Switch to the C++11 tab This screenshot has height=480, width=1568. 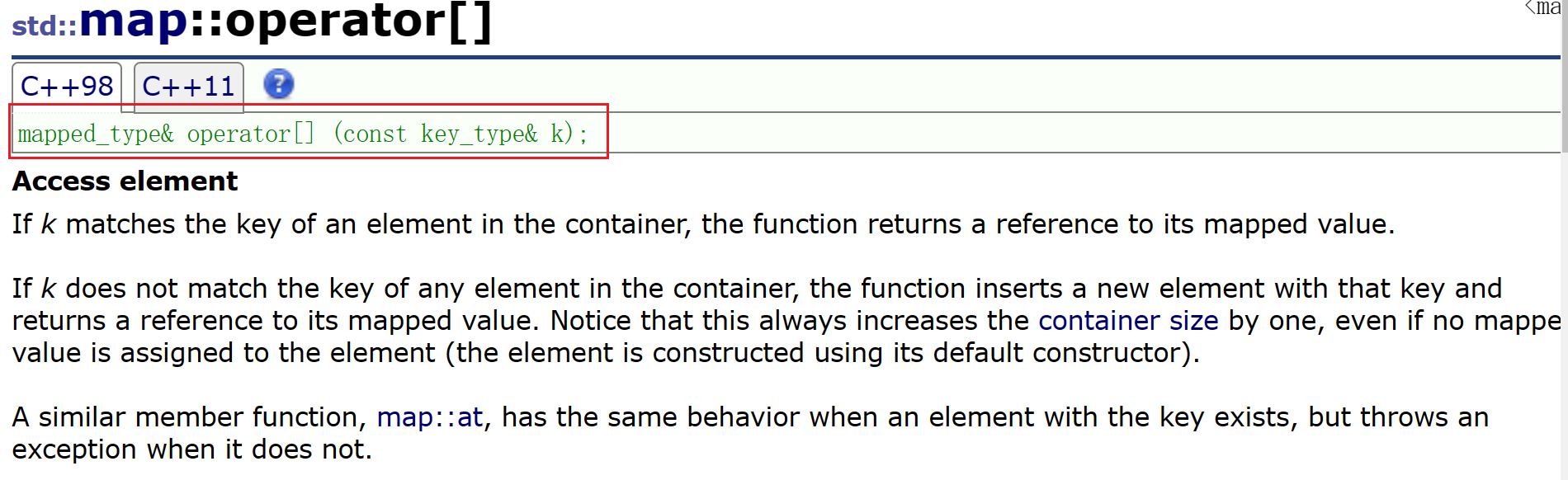(x=188, y=86)
